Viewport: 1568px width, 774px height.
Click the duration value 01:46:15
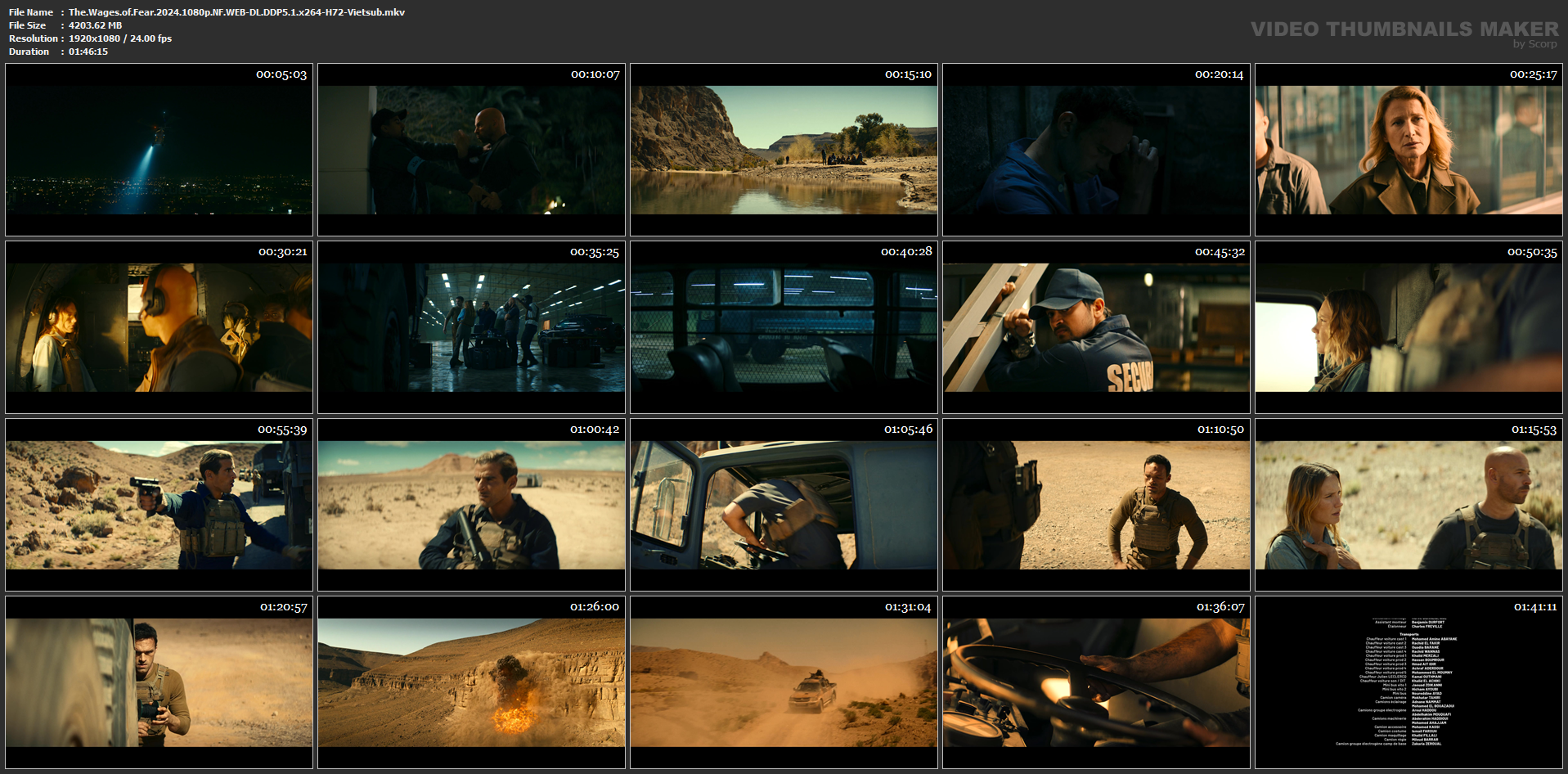[x=88, y=52]
